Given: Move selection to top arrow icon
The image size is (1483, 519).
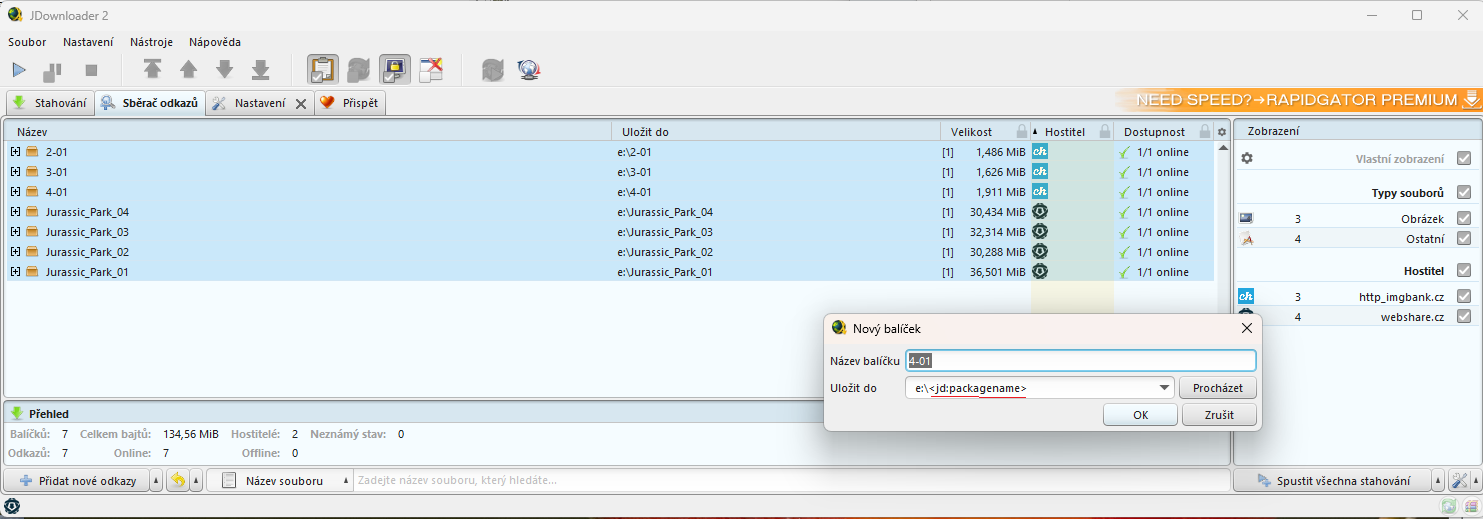Looking at the screenshot, I should tap(152, 69).
